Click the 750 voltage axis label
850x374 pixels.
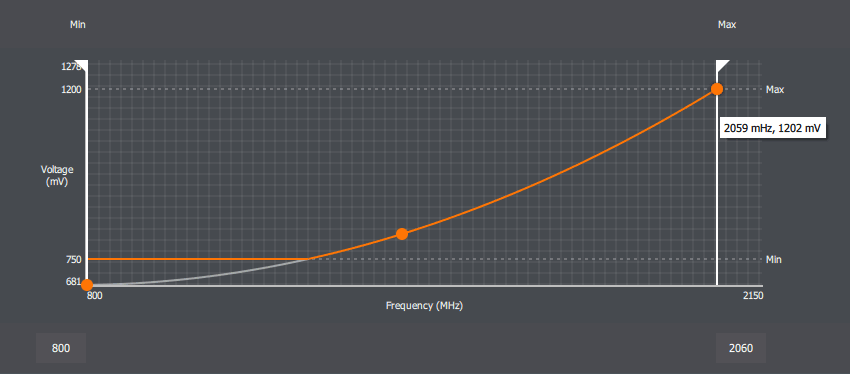[x=74, y=259]
